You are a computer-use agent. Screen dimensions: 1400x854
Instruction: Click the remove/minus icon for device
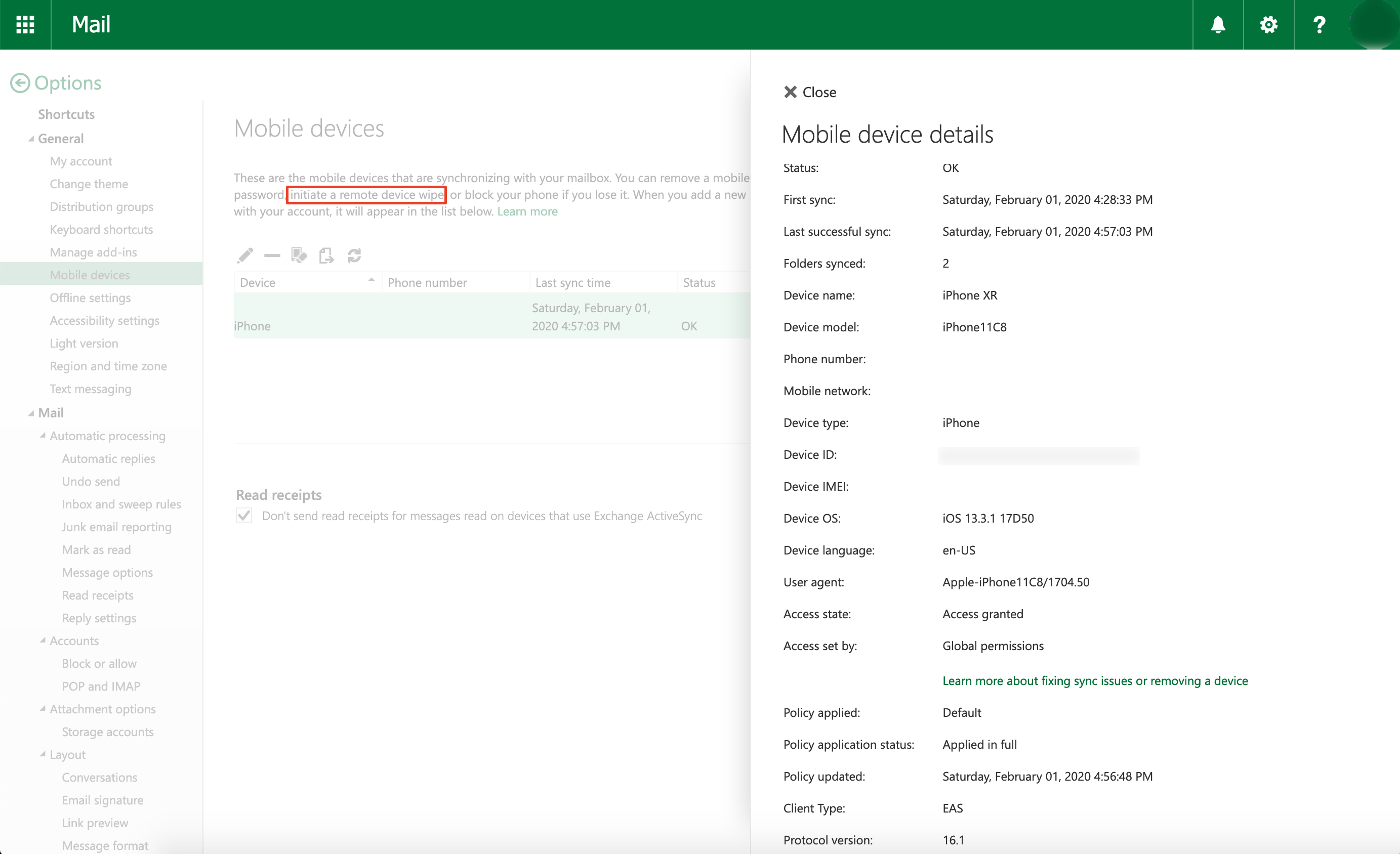[271, 255]
